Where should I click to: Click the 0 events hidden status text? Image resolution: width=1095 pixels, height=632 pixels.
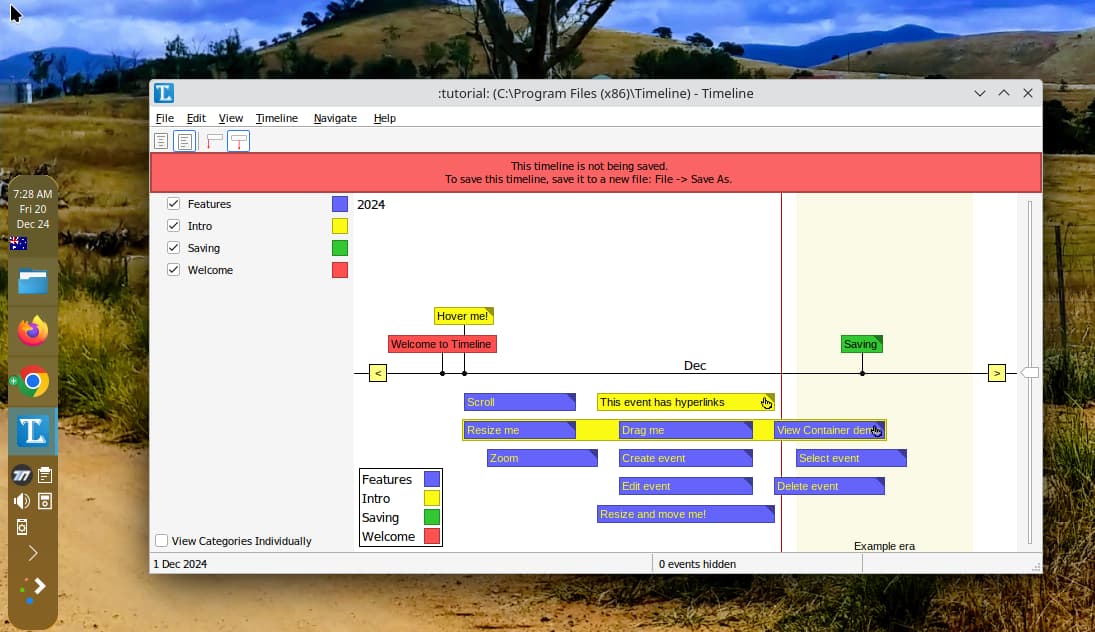[x=697, y=564]
